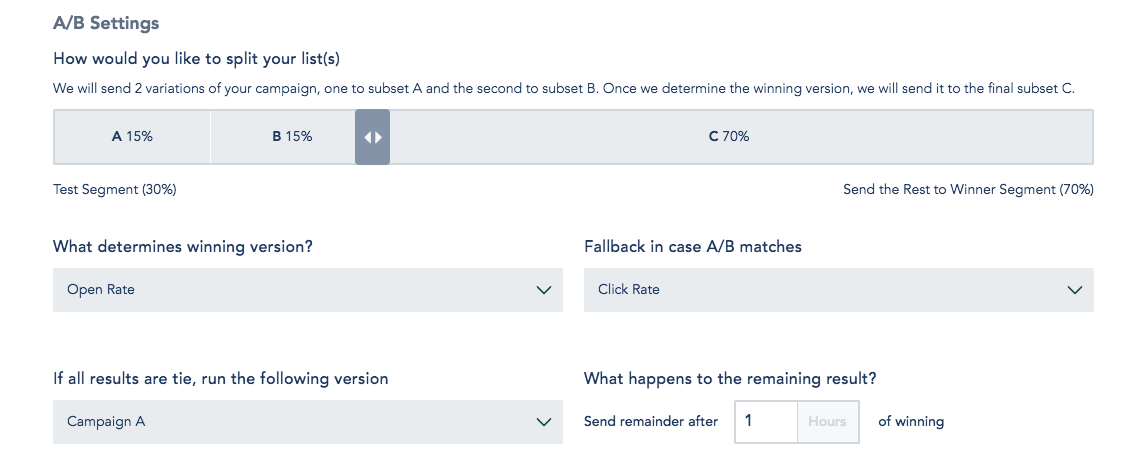The width and height of the screenshot is (1144, 473).
Task: Click the "If all results are tie" label
Action: 221,379
